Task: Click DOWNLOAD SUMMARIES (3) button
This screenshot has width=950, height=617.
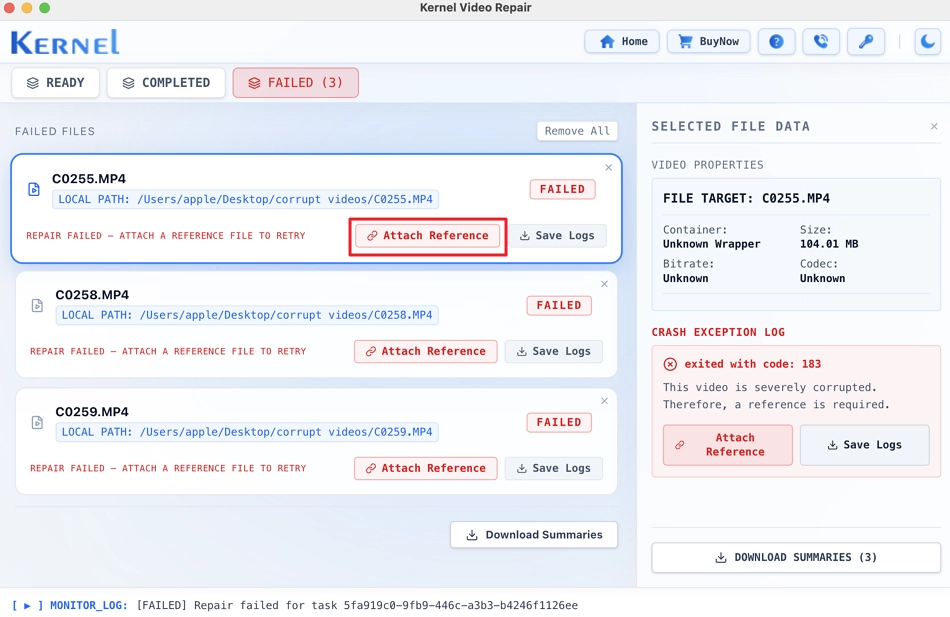Action: (x=796, y=558)
